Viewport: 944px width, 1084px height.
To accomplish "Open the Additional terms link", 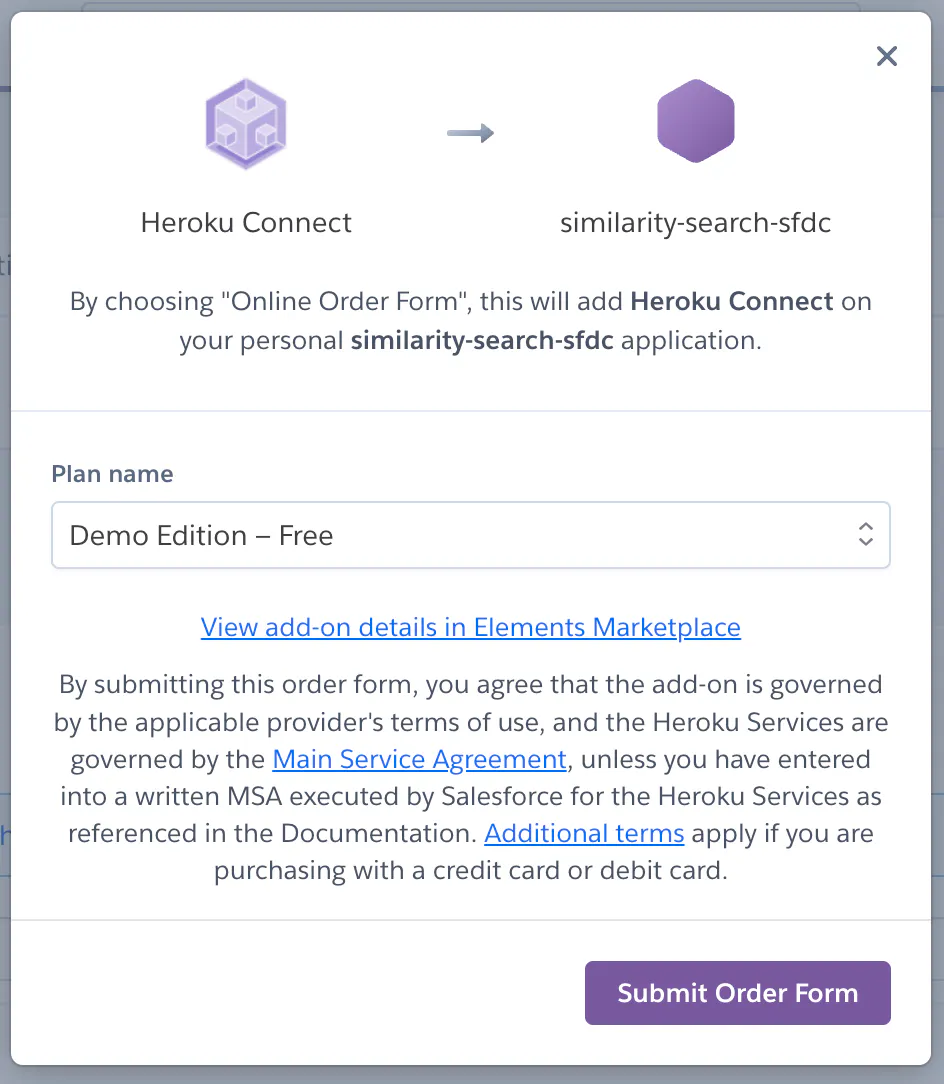I will (584, 833).
